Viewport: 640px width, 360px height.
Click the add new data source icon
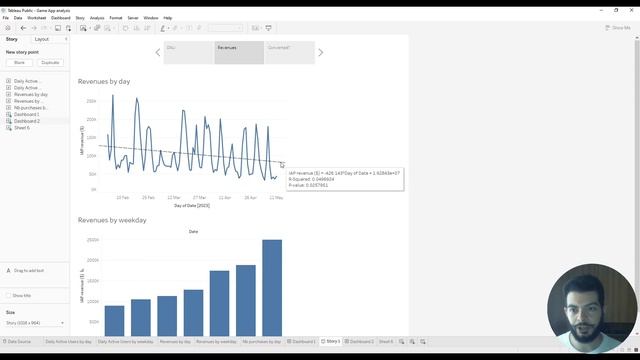pos(68,28)
